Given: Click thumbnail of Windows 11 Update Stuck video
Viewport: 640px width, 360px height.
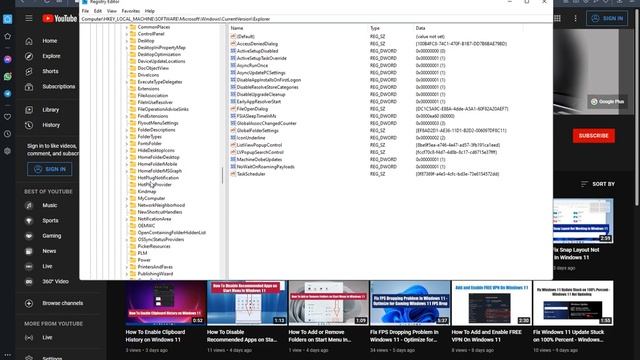Looking at the screenshot, I should [x=573, y=303].
